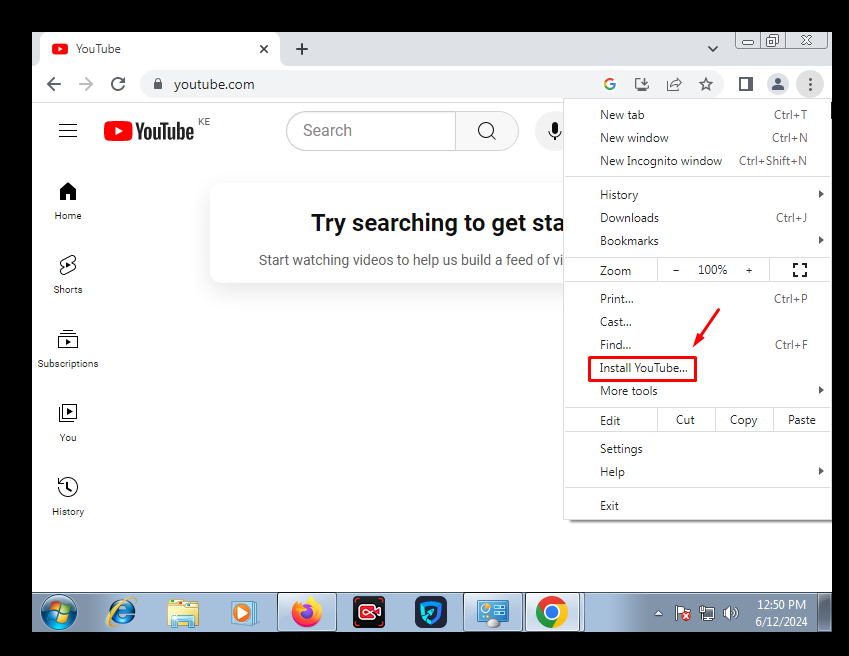Screen dimensions: 849x656
Task: Go back with the browser arrow
Action: (x=54, y=84)
